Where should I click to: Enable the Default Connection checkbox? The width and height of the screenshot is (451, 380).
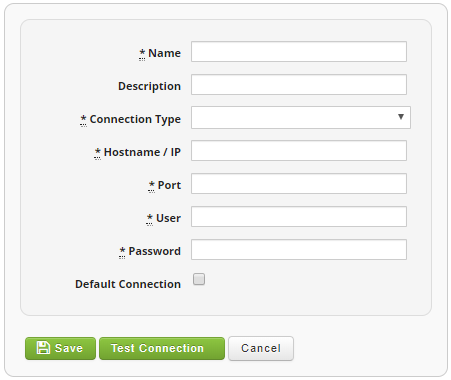(x=199, y=279)
